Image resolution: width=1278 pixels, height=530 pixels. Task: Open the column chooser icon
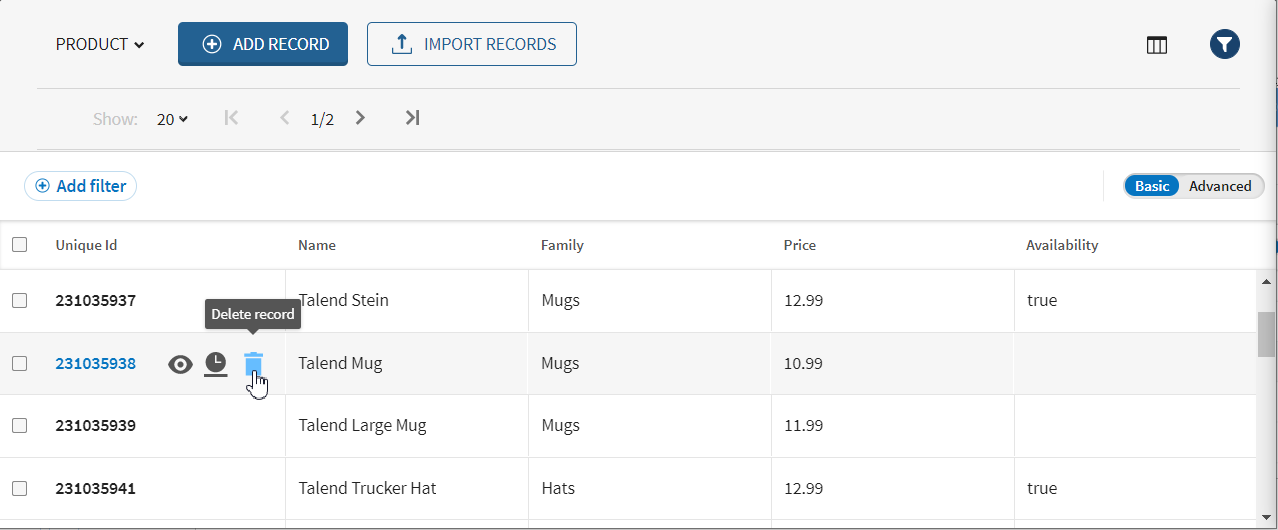click(1157, 45)
